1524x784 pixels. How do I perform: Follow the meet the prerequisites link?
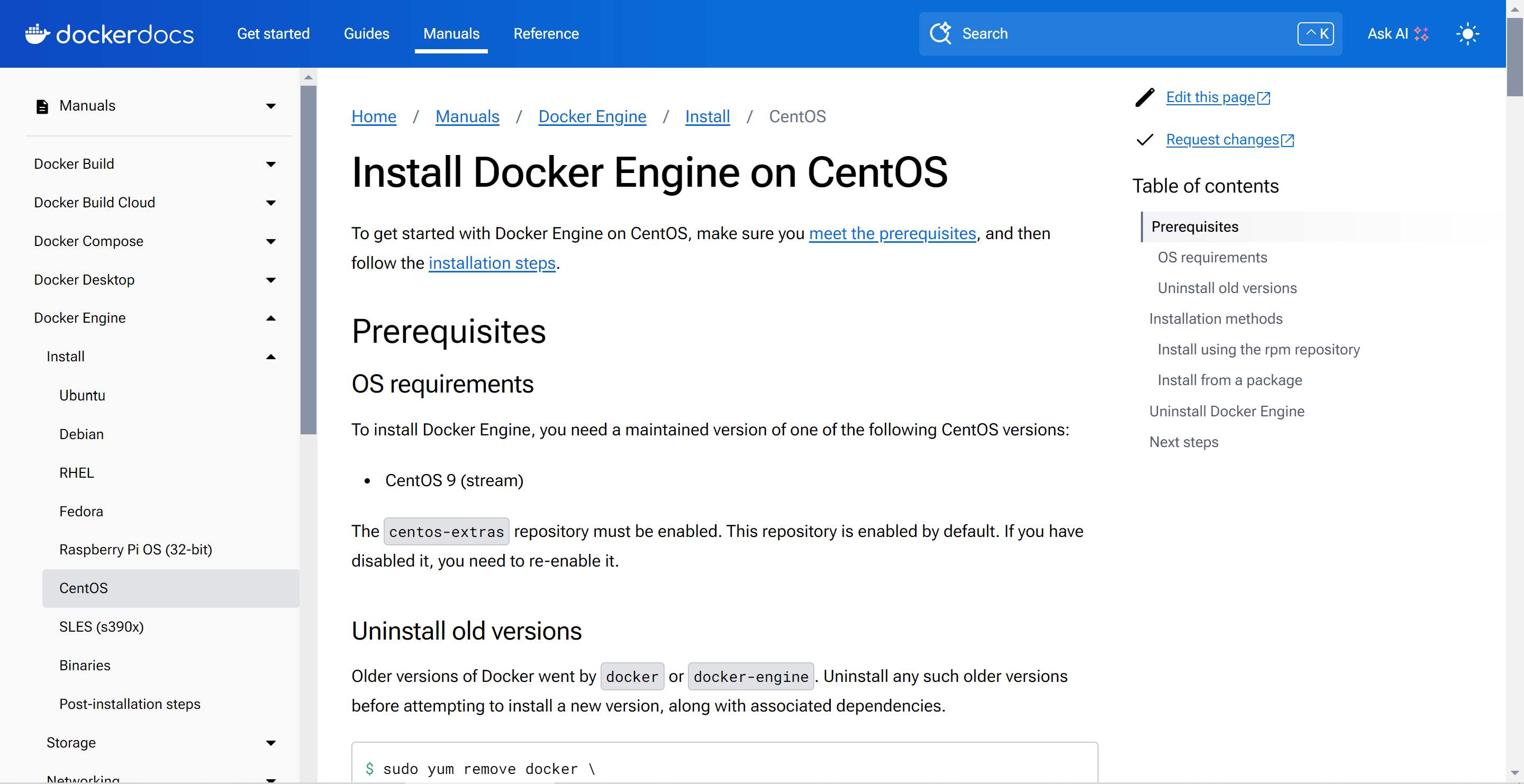pyautogui.click(x=892, y=233)
